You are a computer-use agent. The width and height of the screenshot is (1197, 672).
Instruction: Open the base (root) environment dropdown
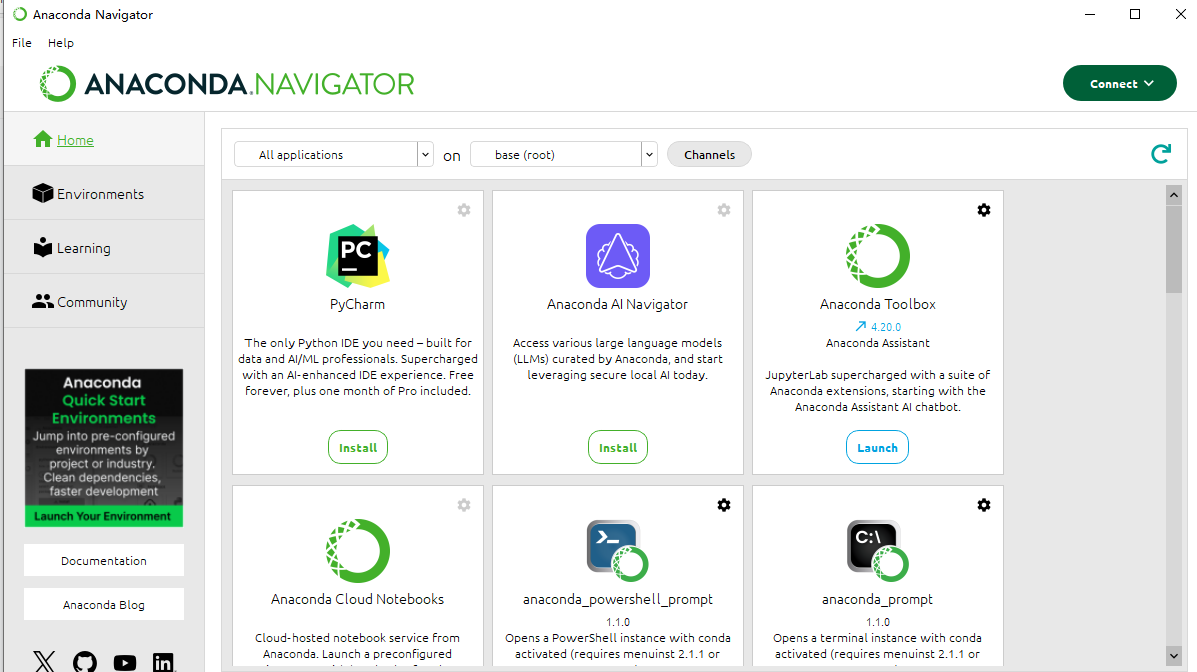pyautogui.click(x=563, y=154)
